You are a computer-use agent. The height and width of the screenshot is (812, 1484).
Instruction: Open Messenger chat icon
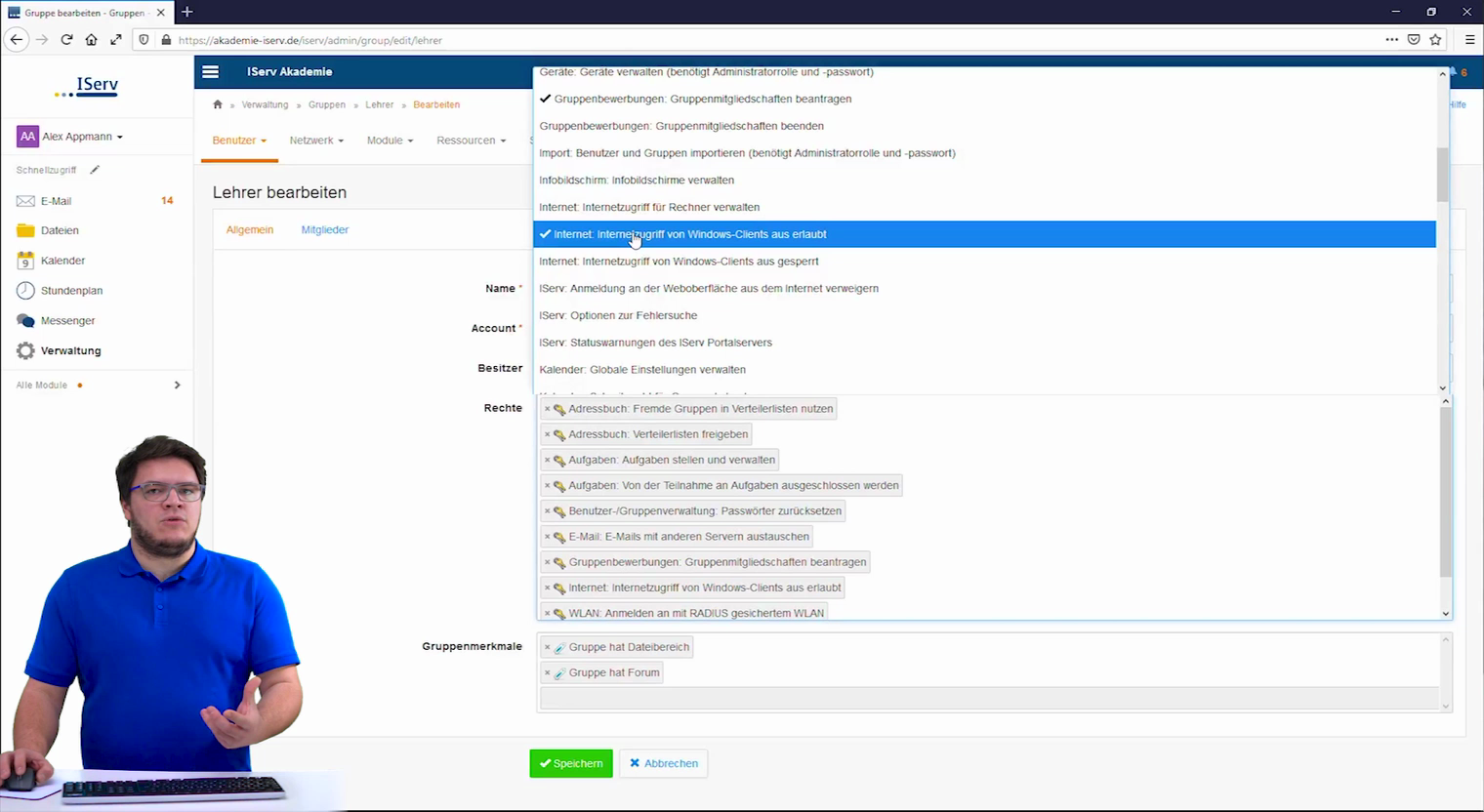click(x=25, y=321)
